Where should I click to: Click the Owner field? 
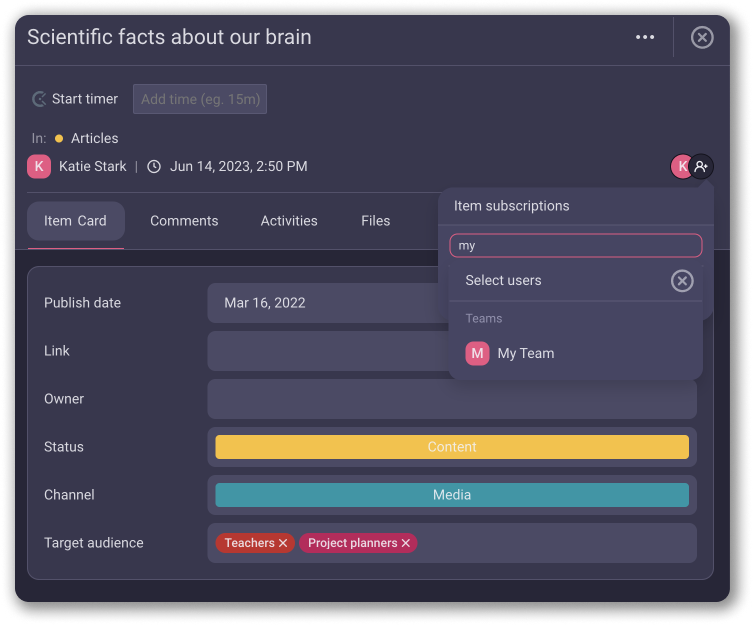coord(452,399)
